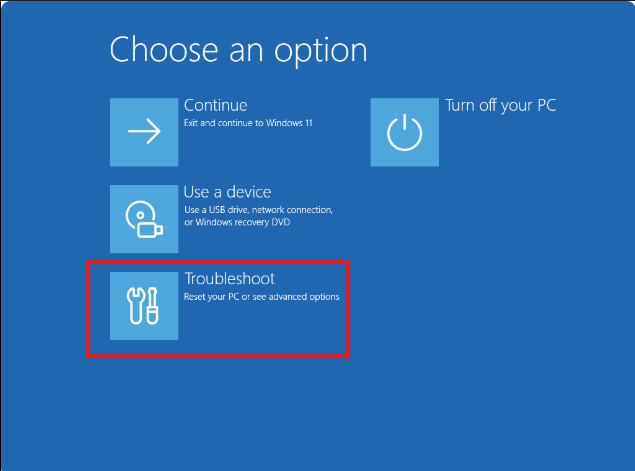Choose the Use a device title
The width and height of the screenshot is (635, 471).
(x=227, y=192)
